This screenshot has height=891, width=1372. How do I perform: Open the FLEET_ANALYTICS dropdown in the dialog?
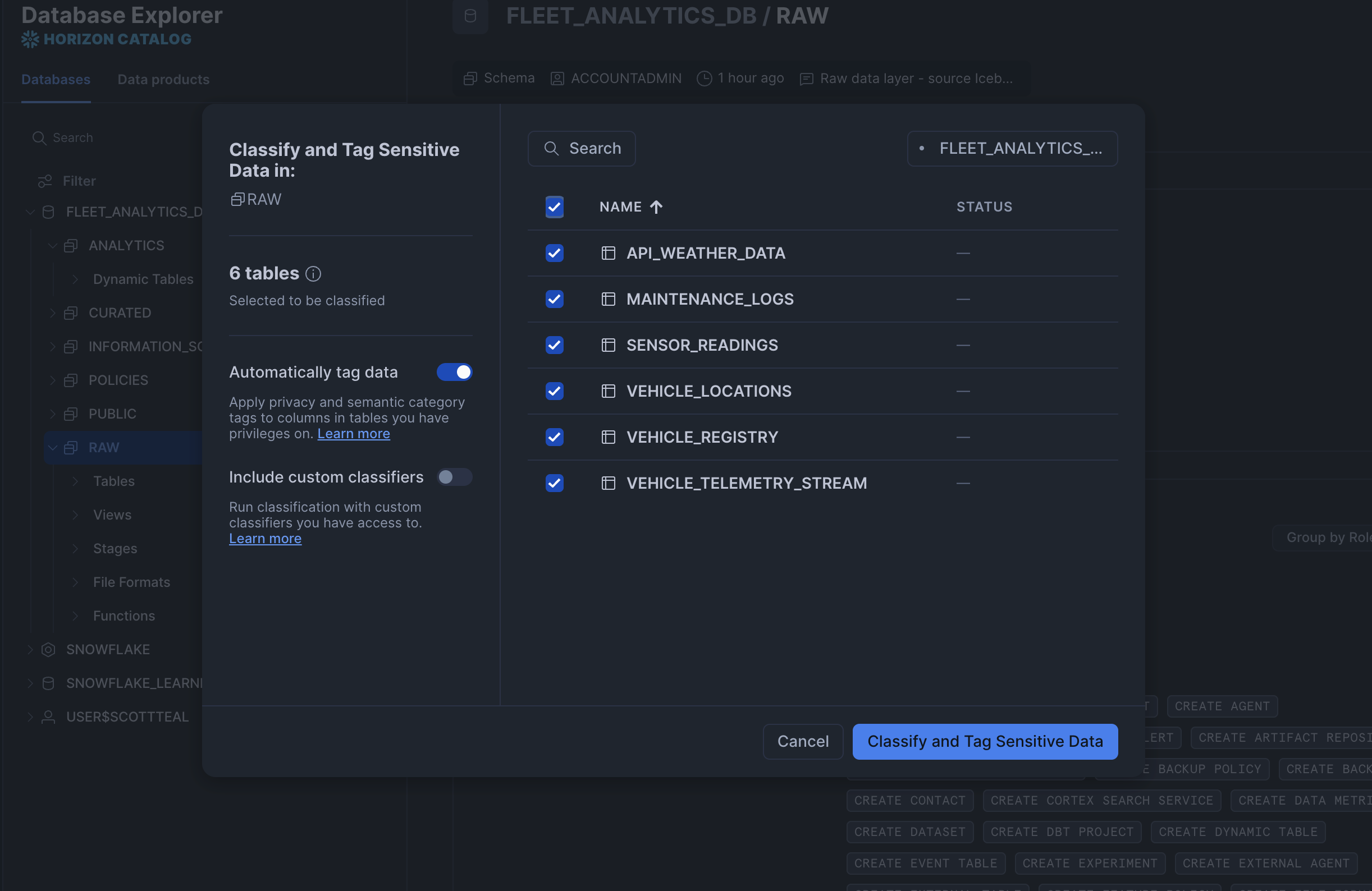(1012, 148)
